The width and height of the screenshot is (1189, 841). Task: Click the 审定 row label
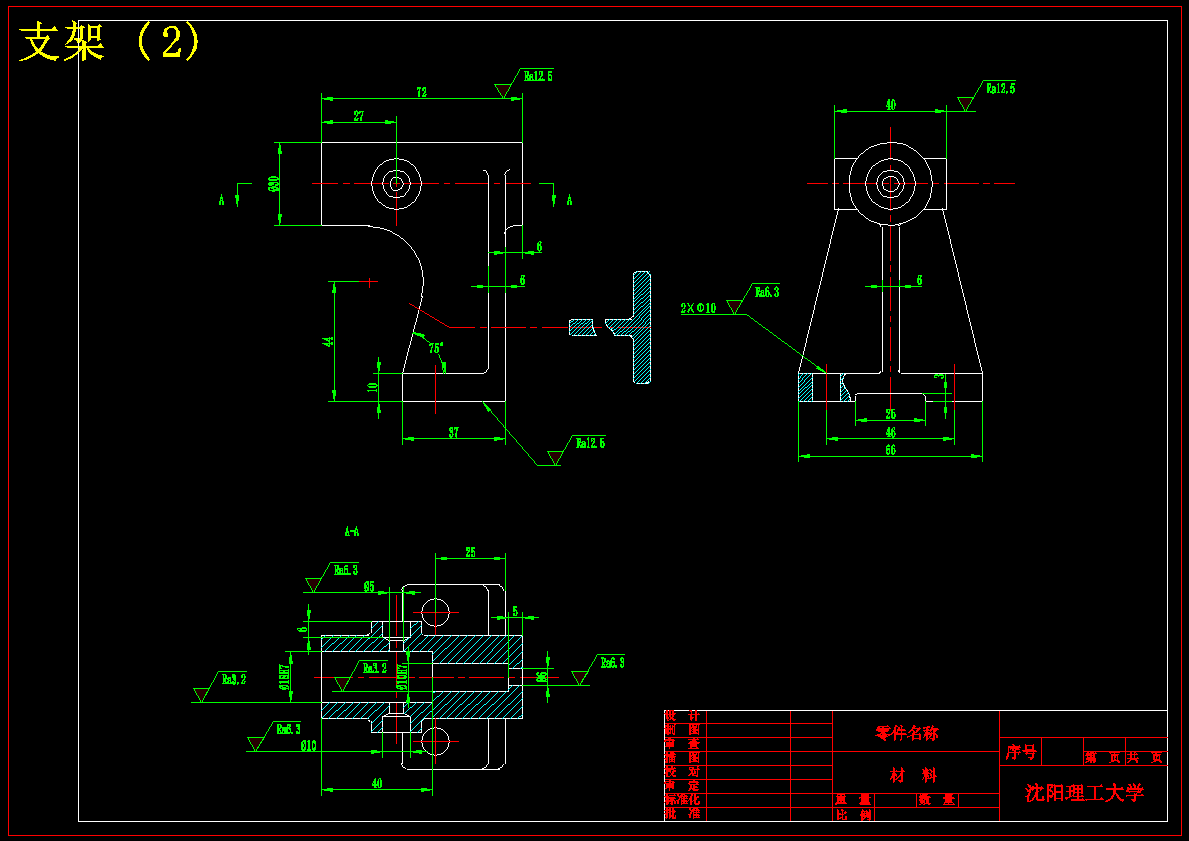tap(682, 786)
